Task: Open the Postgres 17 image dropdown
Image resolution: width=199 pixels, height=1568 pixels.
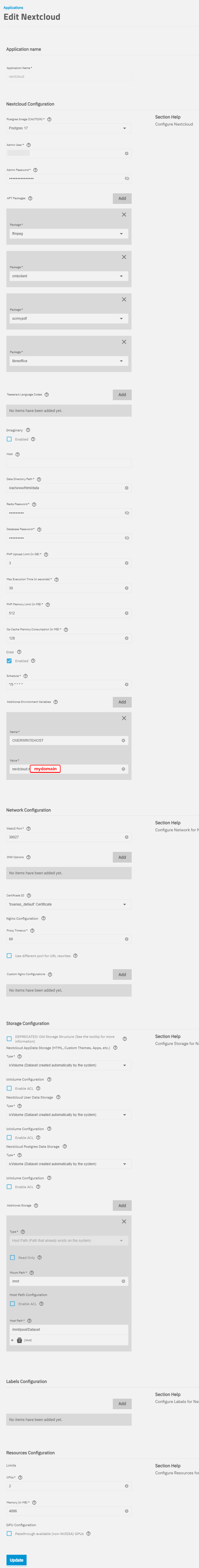Action: 68,128
